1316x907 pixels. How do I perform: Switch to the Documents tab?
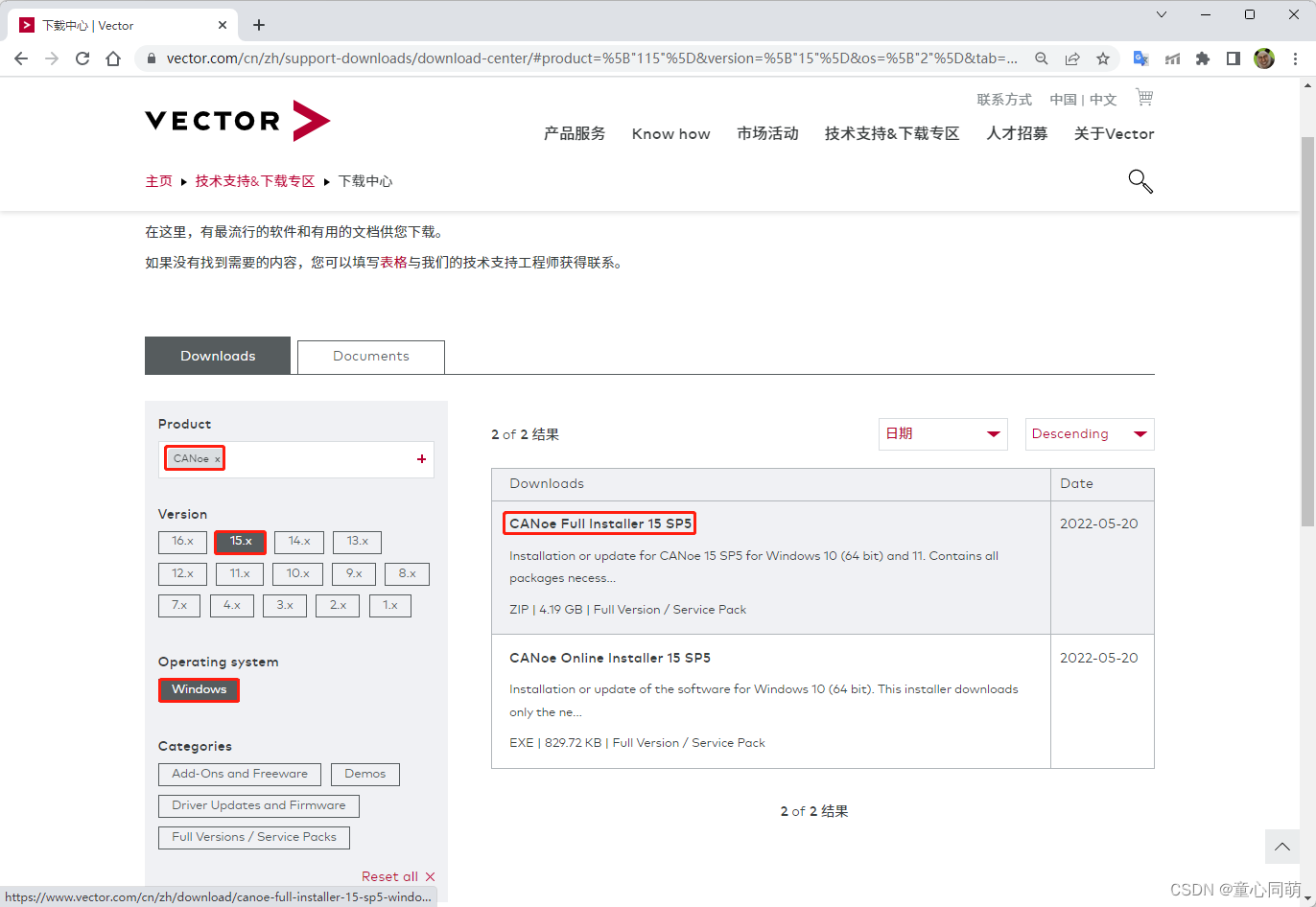pos(370,356)
